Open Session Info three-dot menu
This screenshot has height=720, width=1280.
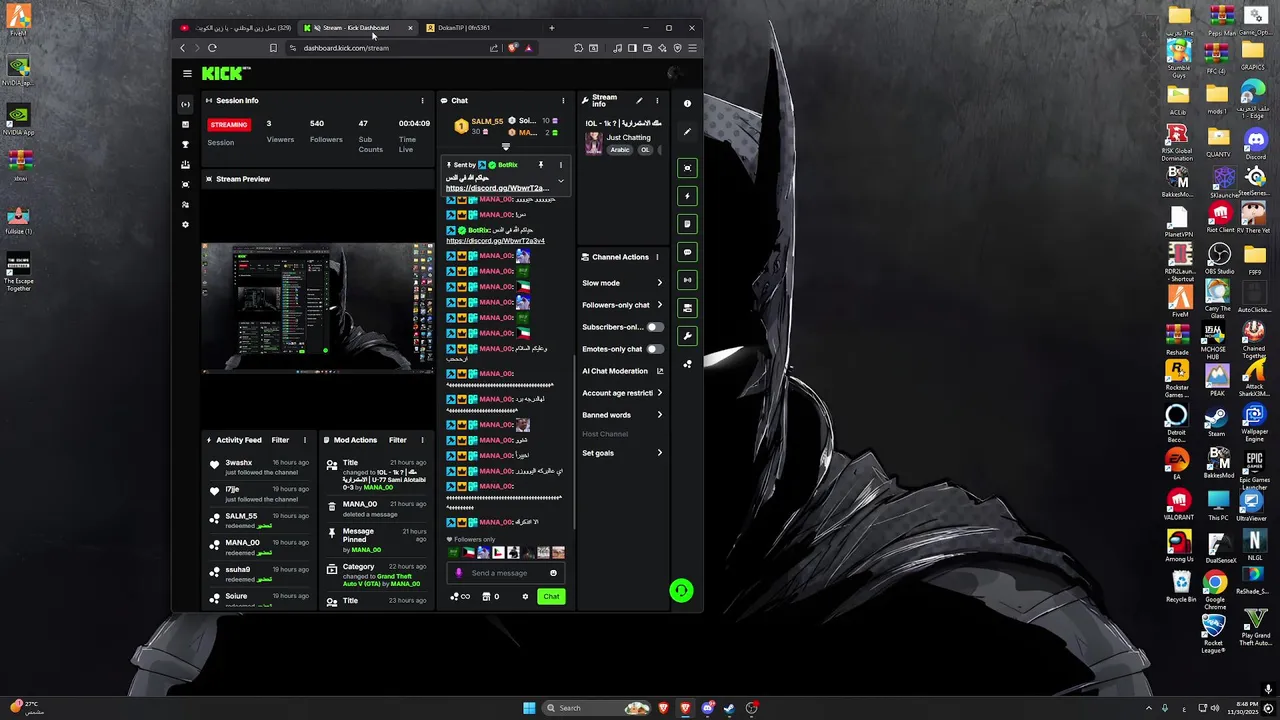pos(422,100)
